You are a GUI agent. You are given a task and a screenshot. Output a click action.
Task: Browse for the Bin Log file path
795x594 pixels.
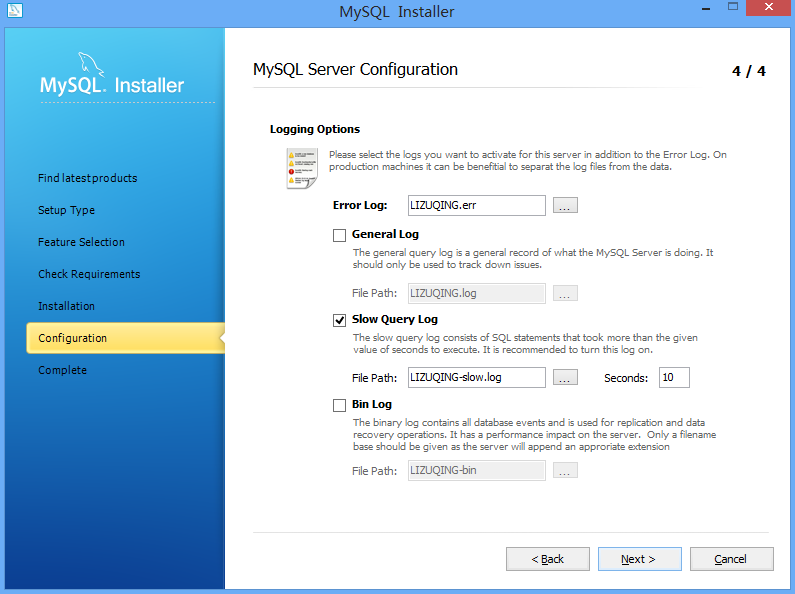pos(565,471)
